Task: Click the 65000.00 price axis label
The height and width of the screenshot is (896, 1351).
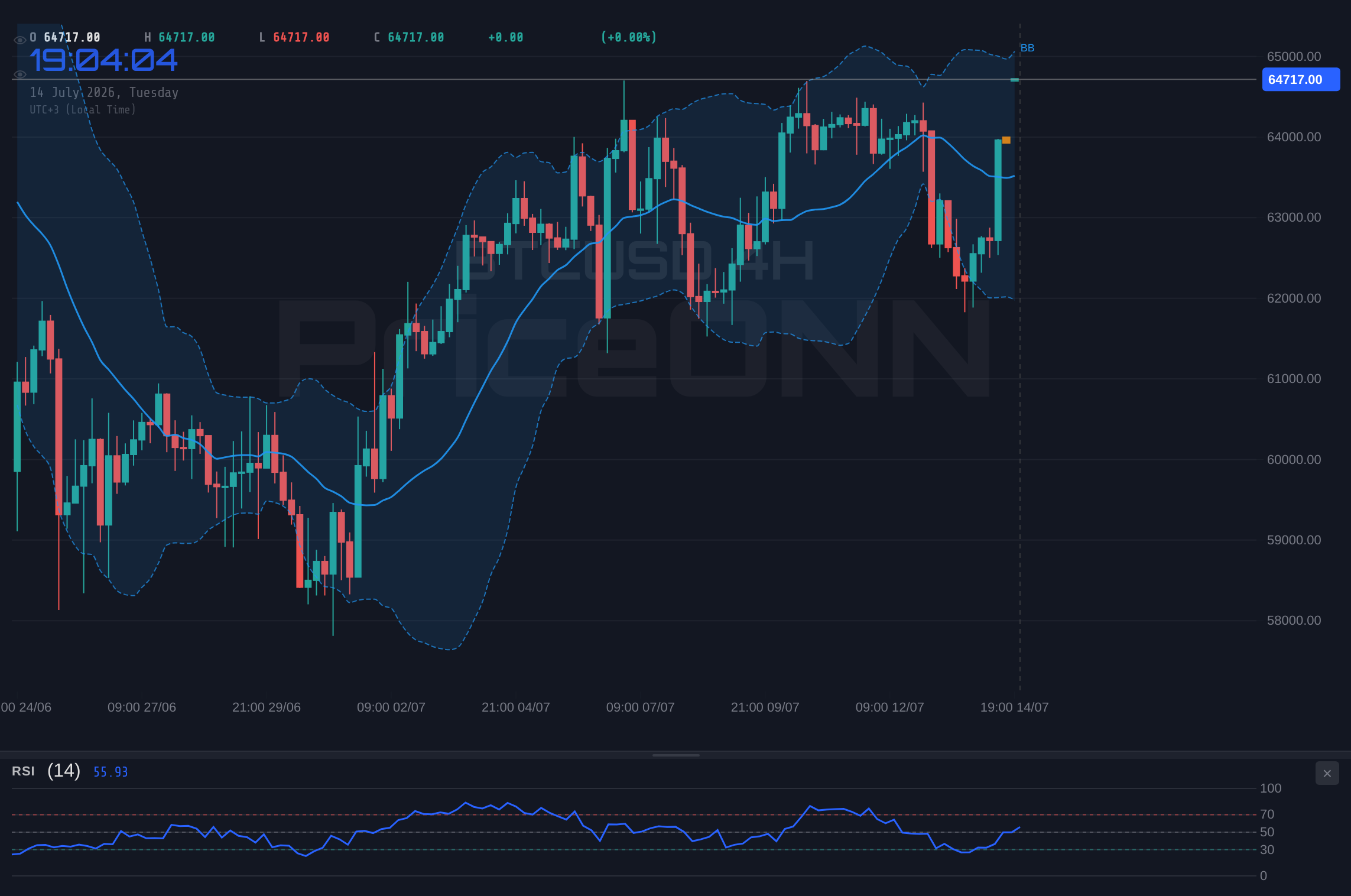Action: click(1294, 57)
